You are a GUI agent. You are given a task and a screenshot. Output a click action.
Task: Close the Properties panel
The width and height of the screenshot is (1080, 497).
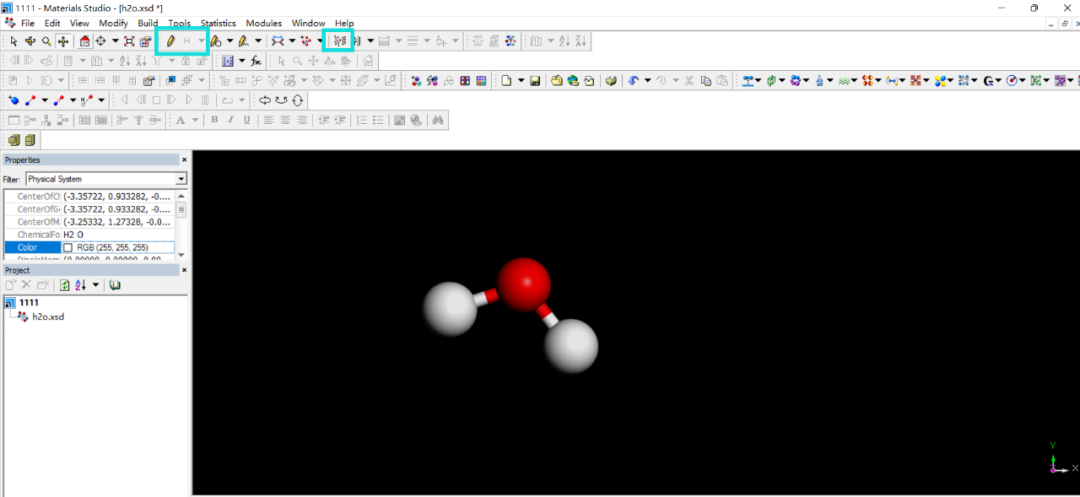point(184,160)
